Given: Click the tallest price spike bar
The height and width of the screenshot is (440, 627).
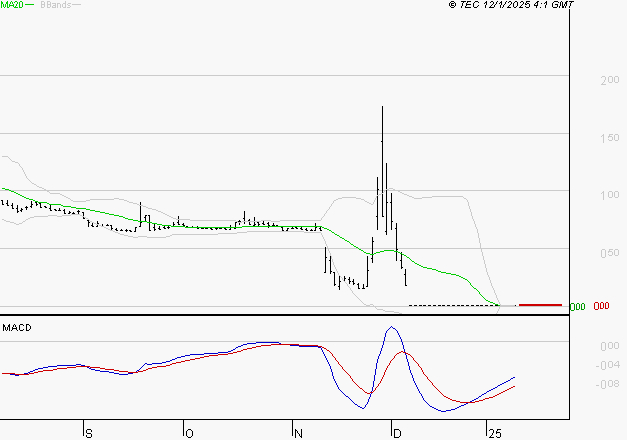Looking at the screenshot, I should tap(382, 160).
